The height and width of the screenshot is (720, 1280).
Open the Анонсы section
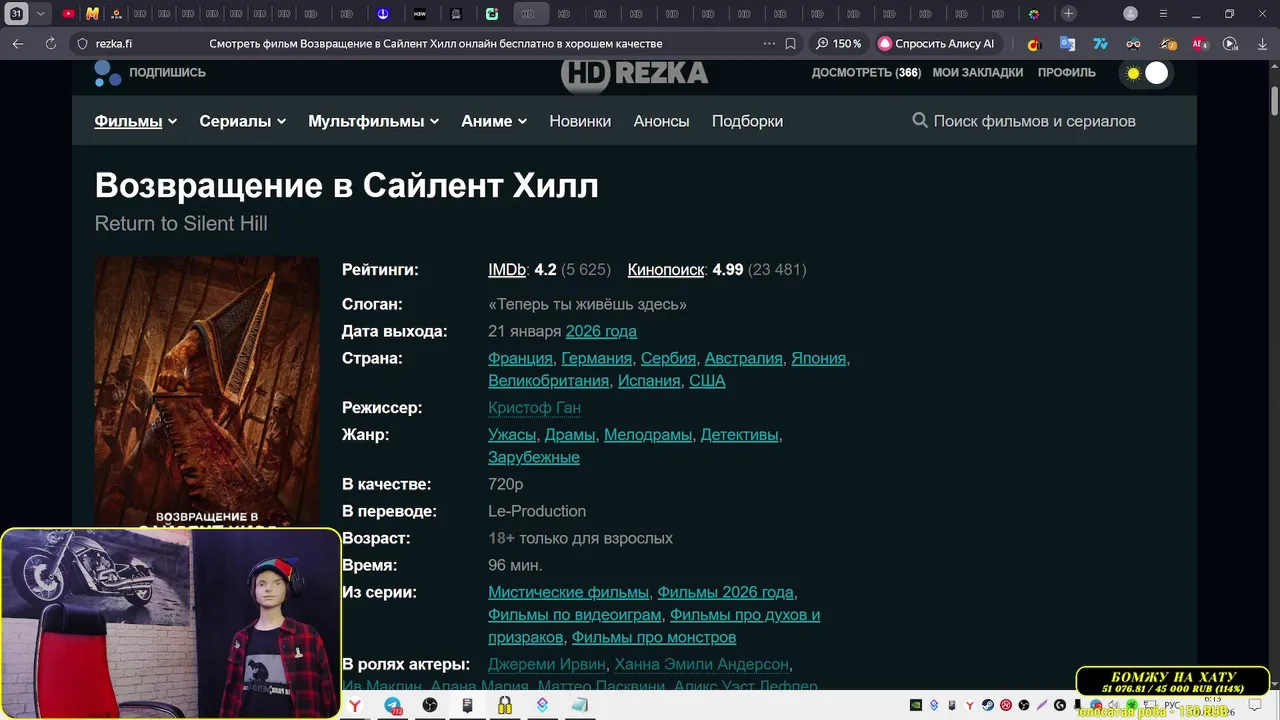click(x=661, y=121)
